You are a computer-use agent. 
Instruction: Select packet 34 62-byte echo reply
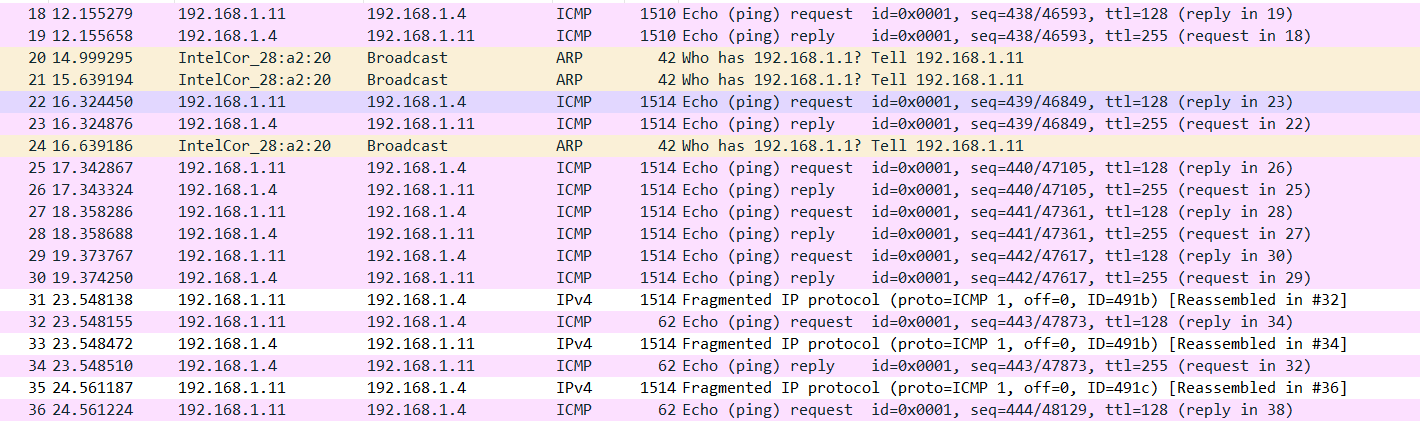[700, 366]
